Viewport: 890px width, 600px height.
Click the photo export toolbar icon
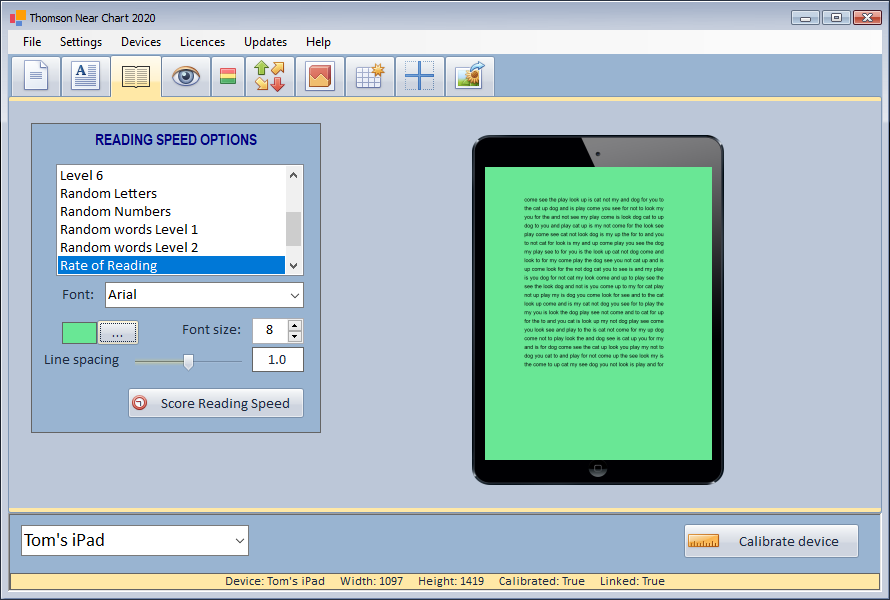[469, 77]
